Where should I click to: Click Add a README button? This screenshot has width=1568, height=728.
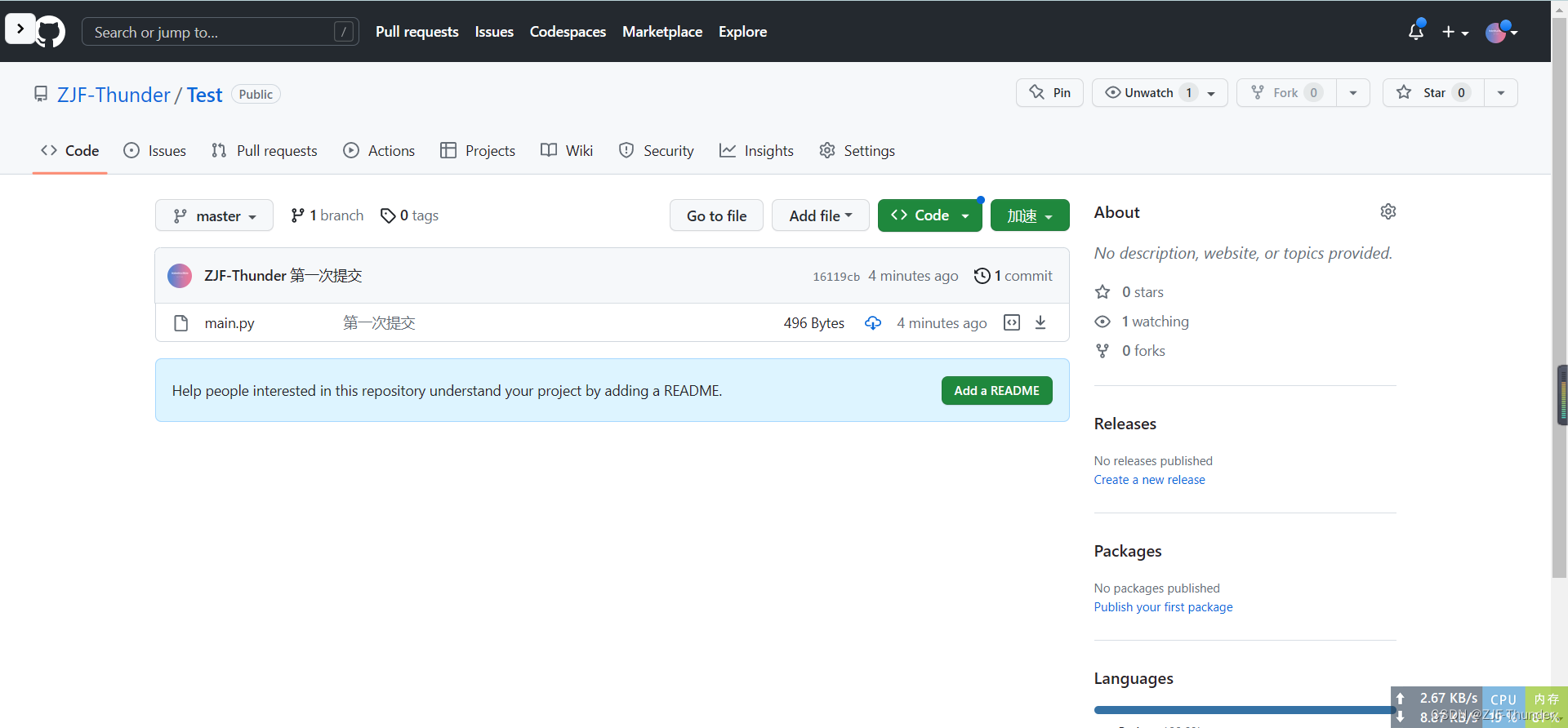pos(997,391)
